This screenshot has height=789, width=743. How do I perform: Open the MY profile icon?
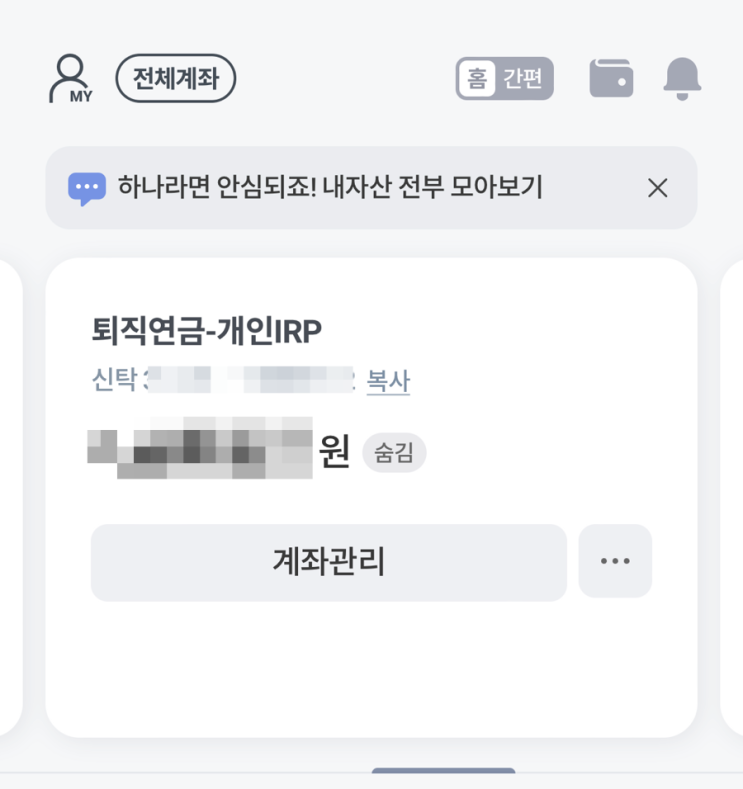69,78
